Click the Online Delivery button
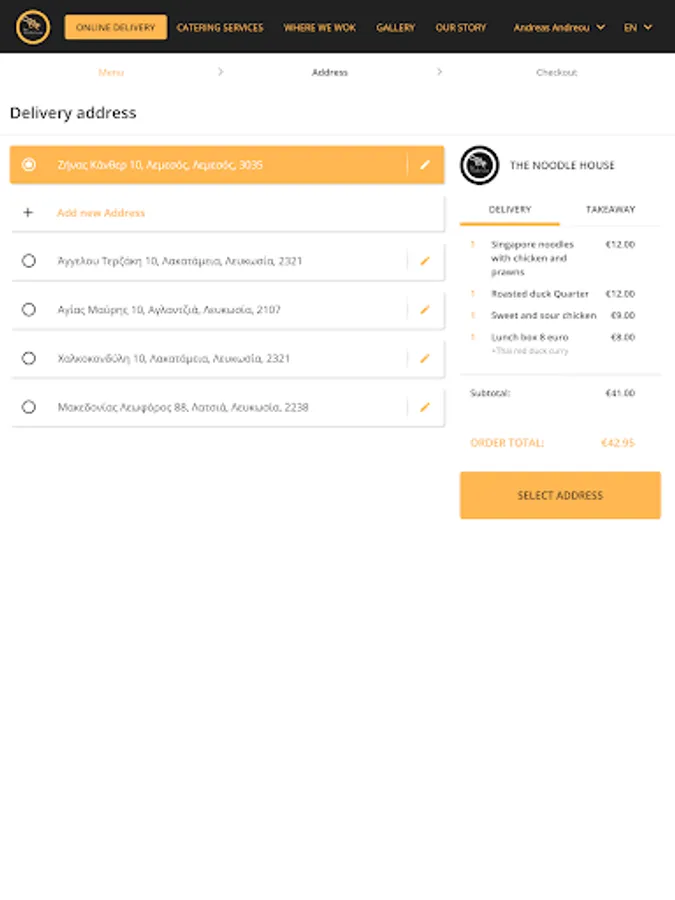Screen dimensions: 675x900 (x=116, y=28)
